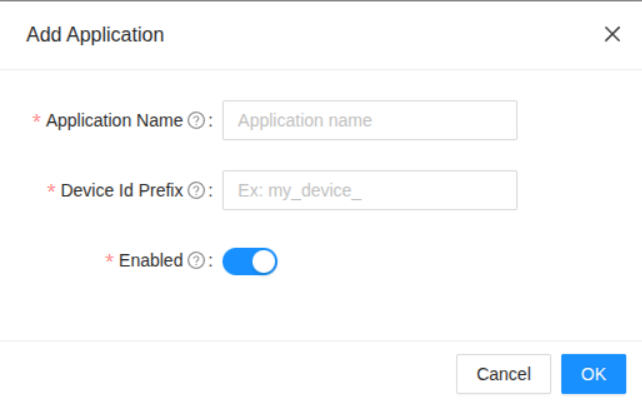
Task: Click the Add Application dialog title
Action: pos(95,35)
